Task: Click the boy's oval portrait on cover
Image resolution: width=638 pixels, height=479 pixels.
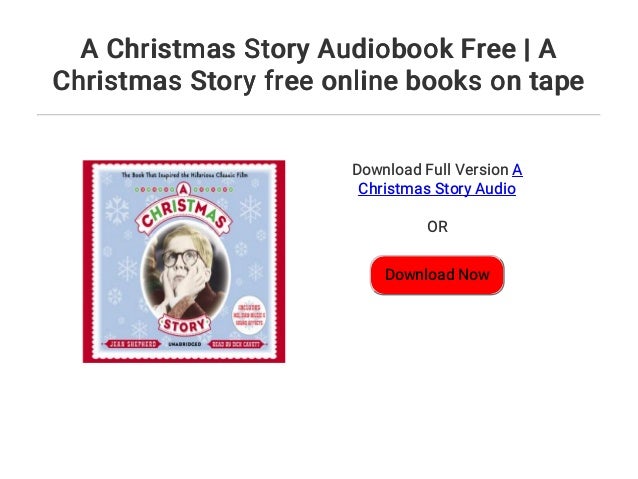Action: (x=186, y=276)
